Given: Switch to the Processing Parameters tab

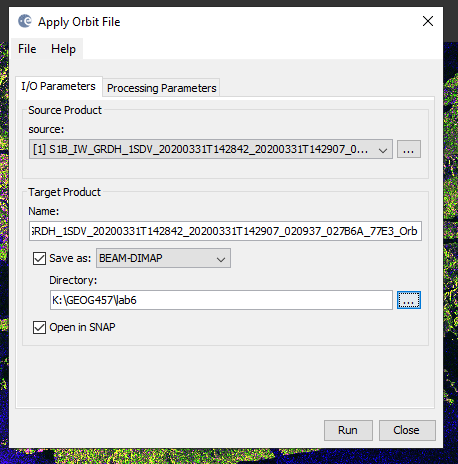Looking at the screenshot, I should [x=161, y=88].
